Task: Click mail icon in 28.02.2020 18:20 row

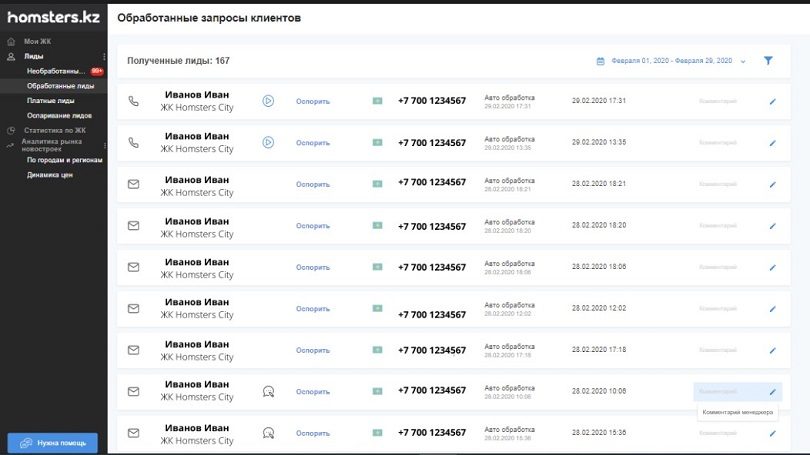Action: click(x=133, y=226)
